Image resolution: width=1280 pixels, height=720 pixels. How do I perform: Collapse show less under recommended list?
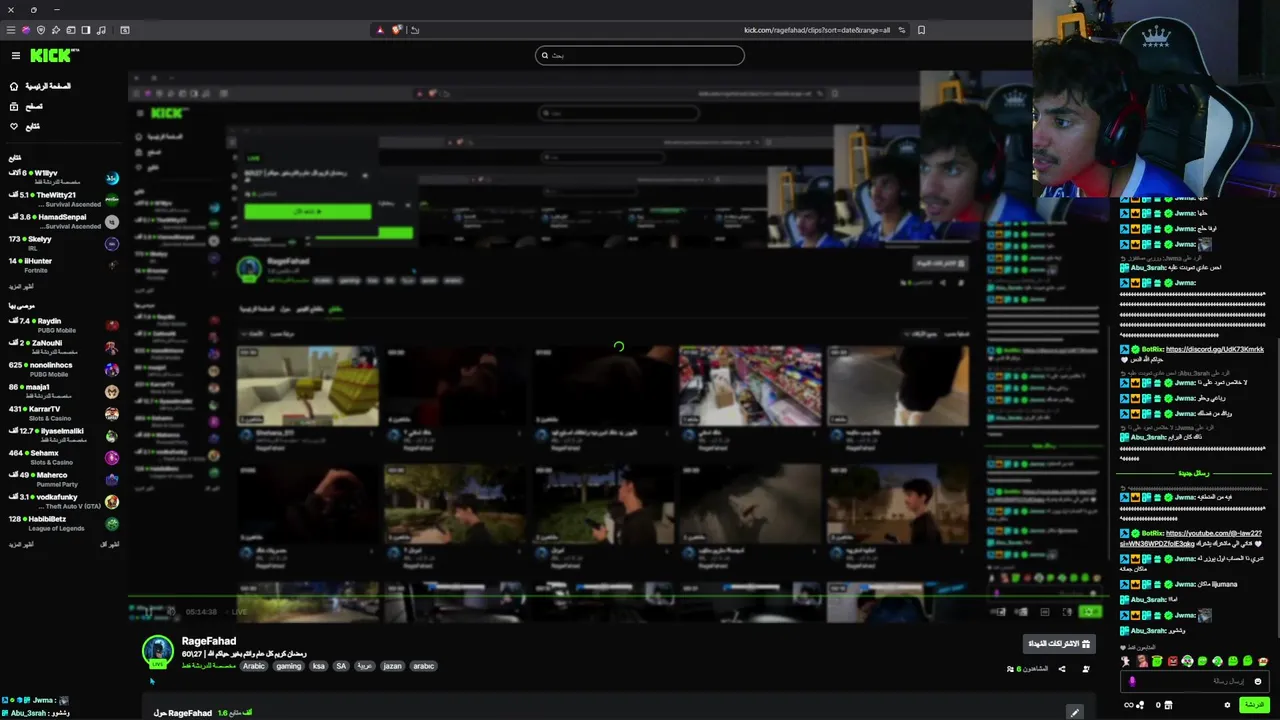click(110, 544)
